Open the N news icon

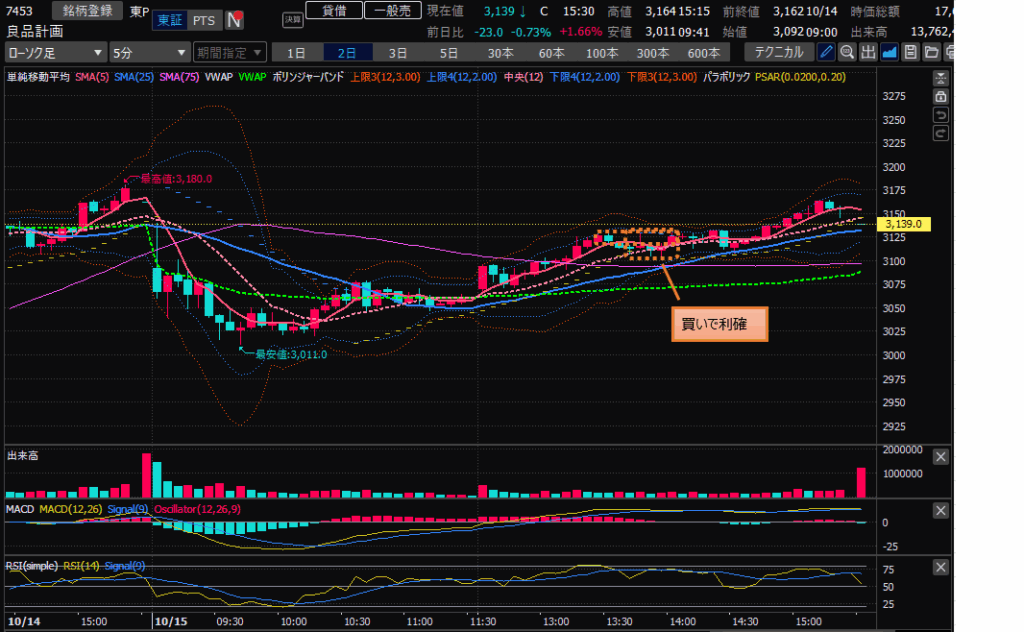(236, 20)
